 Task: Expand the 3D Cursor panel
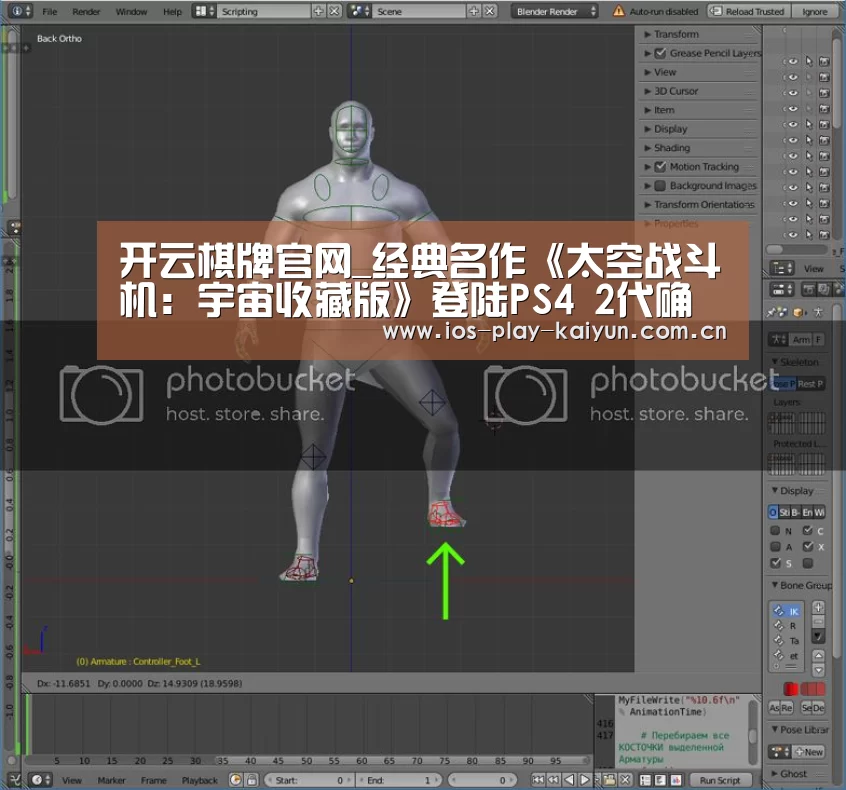pyautogui.click(x=700, y=91)
